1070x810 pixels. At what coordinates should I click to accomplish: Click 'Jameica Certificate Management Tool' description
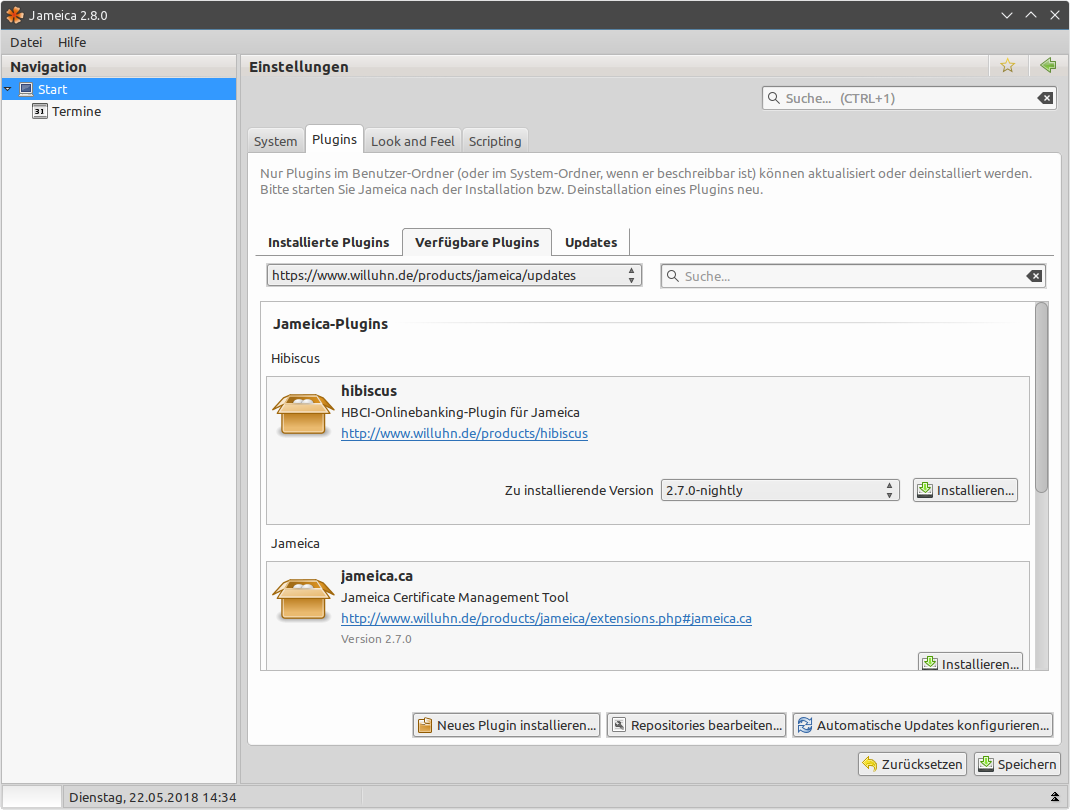[x=454, y=597]
